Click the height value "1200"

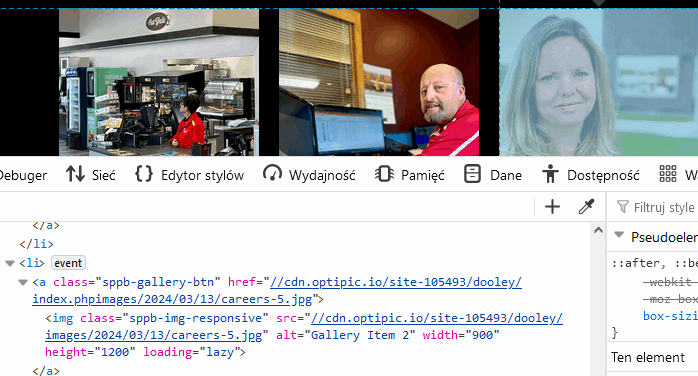pyautogui.click(x=115, y=352)
